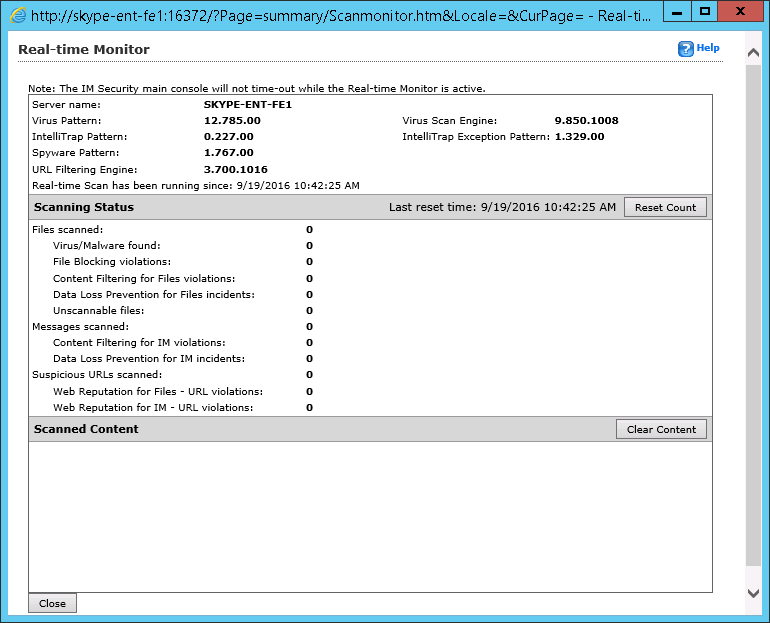Open the Help link

(x=708, y=48)
